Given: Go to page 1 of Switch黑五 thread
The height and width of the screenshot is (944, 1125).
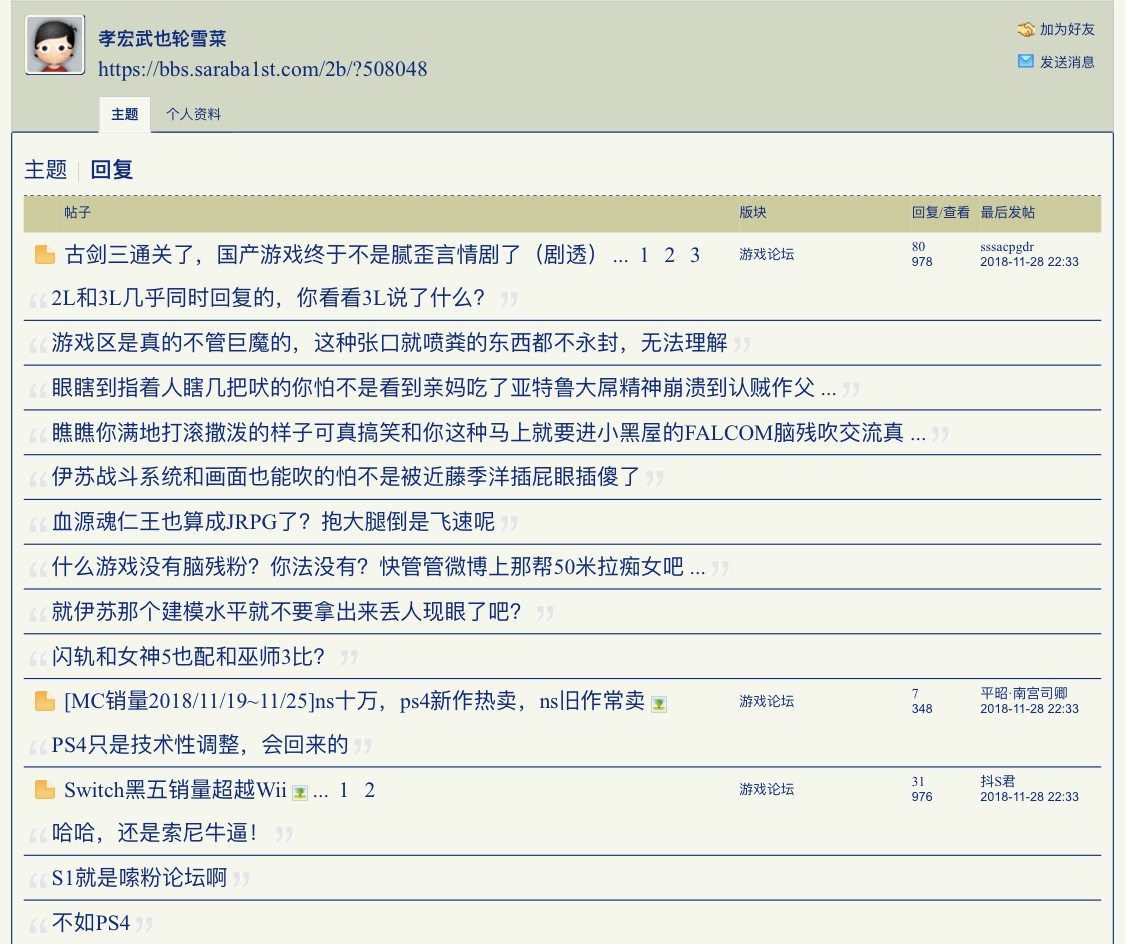Looking at the screenshot, I should point(344,790).
